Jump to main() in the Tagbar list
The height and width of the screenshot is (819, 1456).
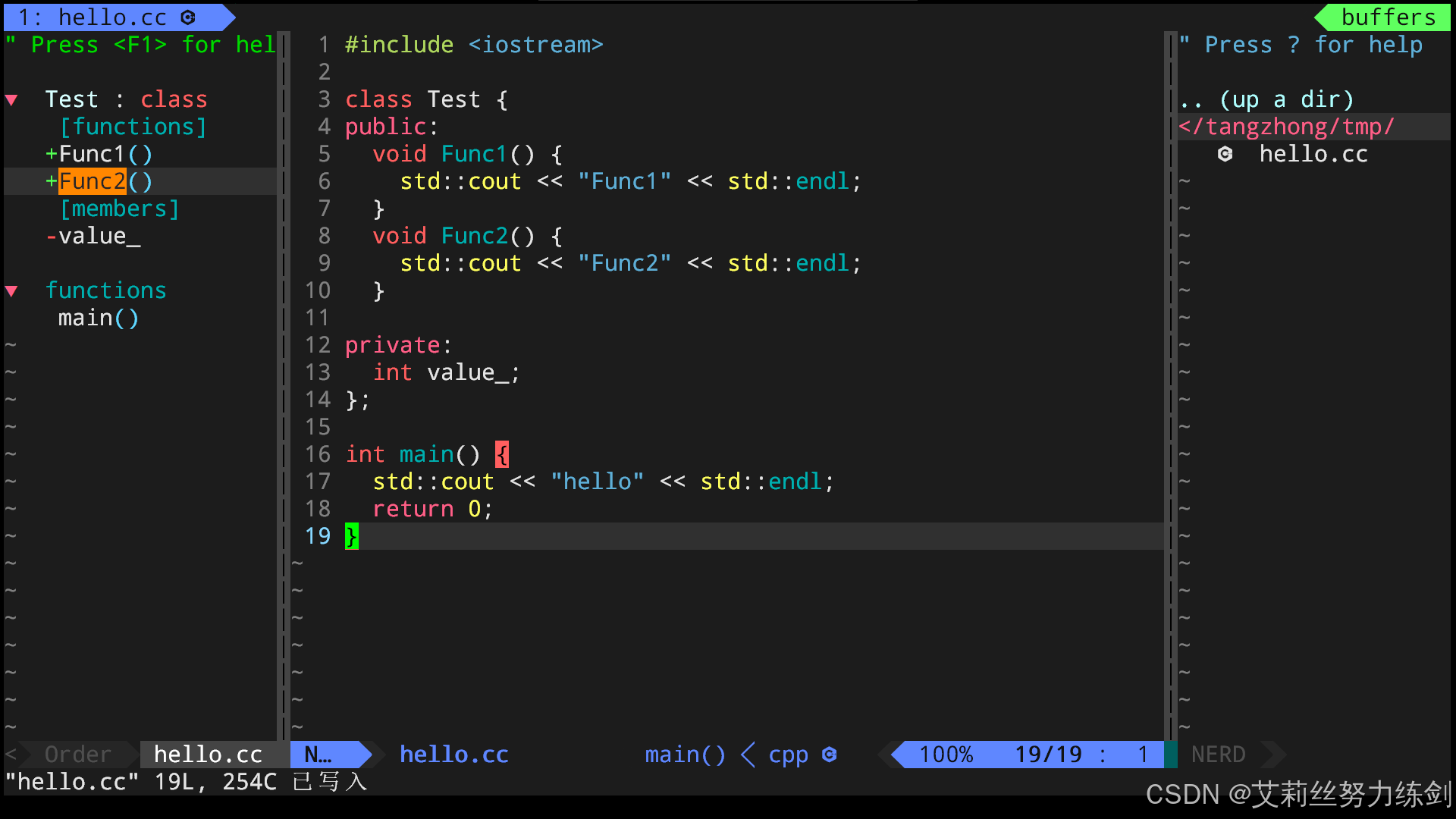99,318
